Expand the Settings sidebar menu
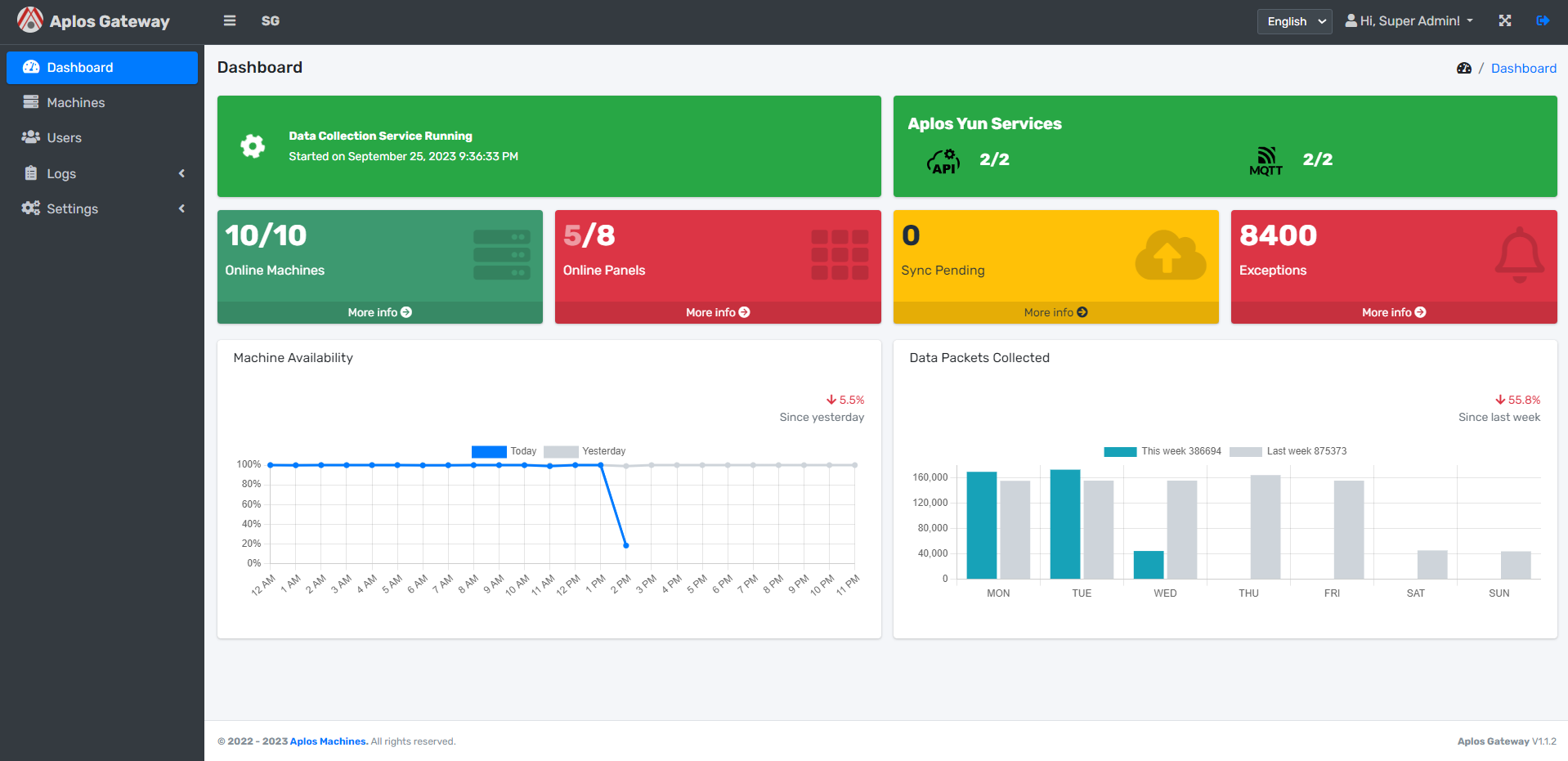 [x=102, y=208]
